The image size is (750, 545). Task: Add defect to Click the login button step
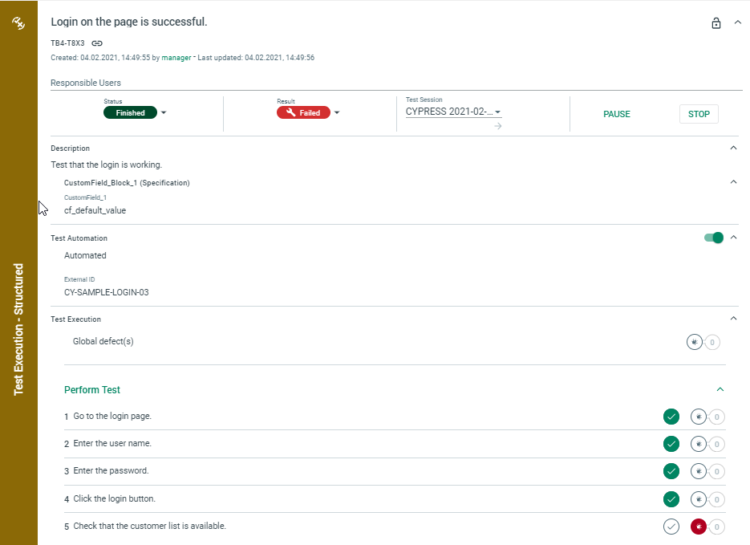point(698,500)
